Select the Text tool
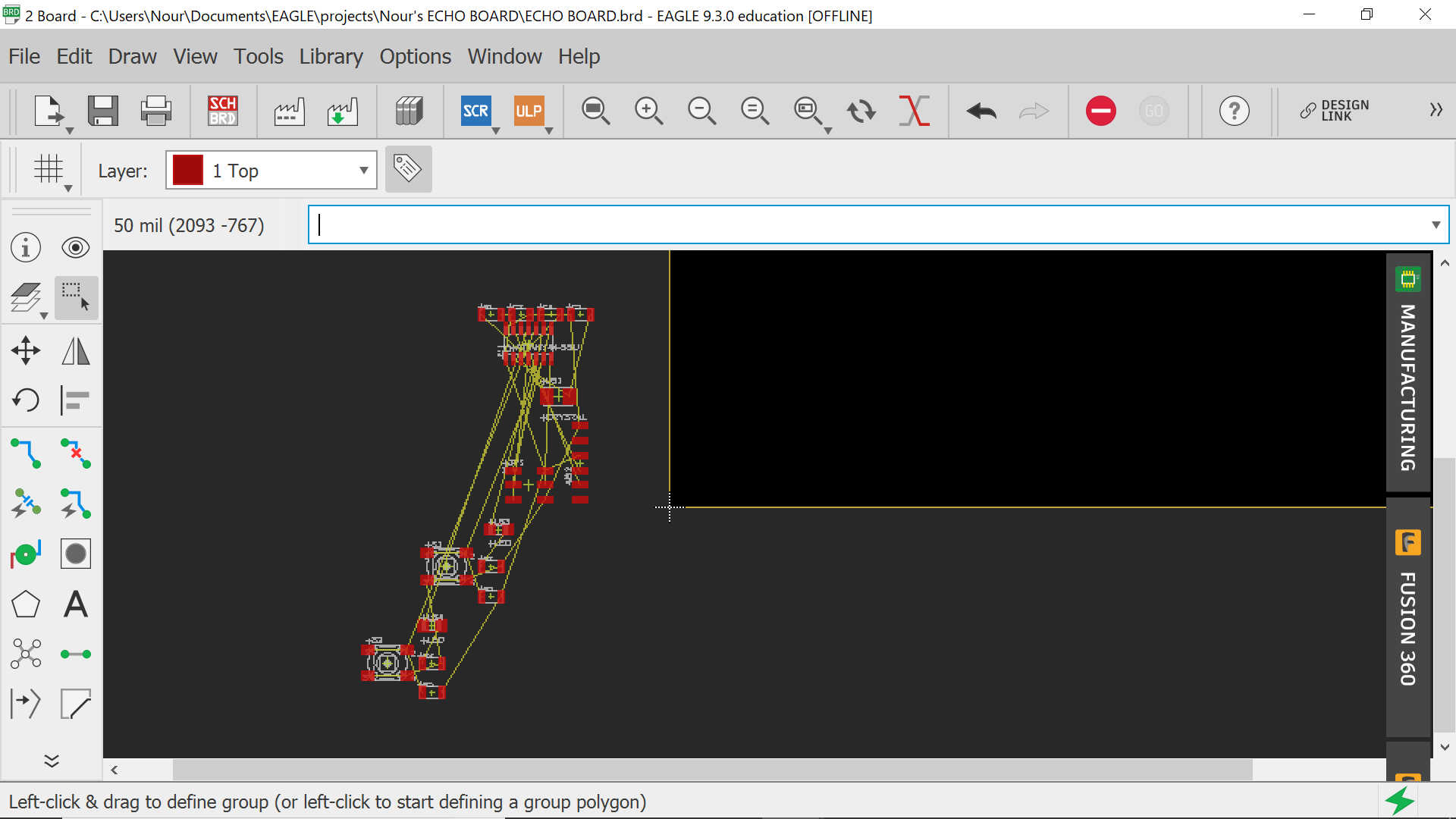Viewport: 1456px width, 819px height. [x=76, y=604]
